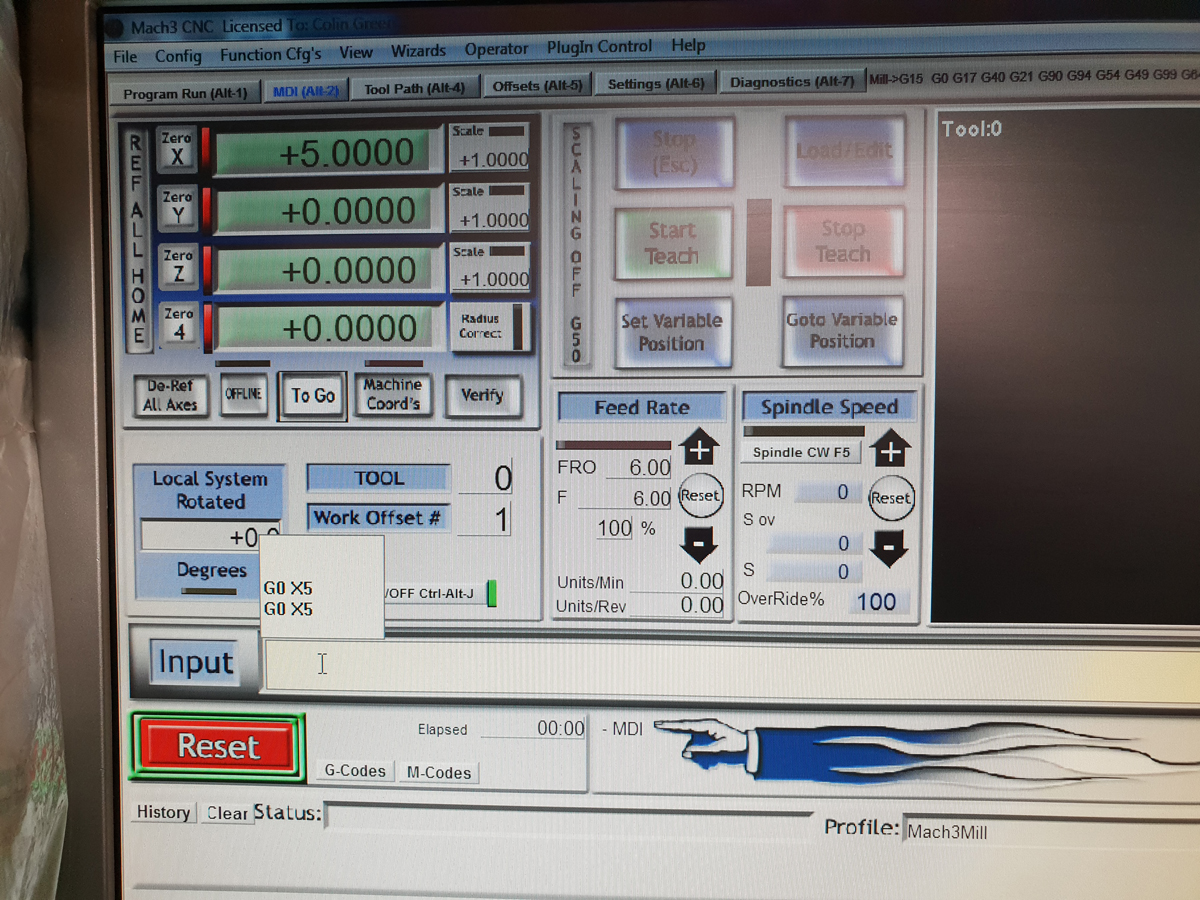This screenshot has width=1200, height=900.
Task: Switch to Tool Path (Alt-4) tab
Action: [x=415, y=88]
